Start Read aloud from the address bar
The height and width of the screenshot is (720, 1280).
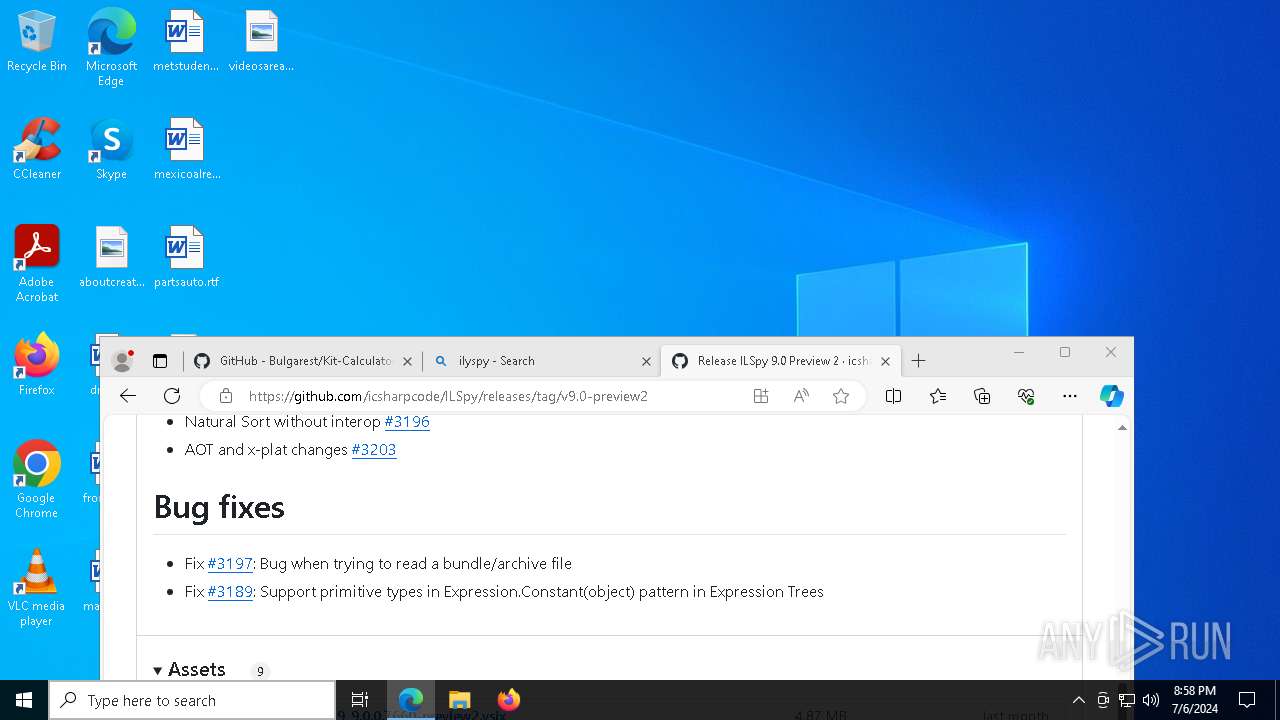point(801,396)
